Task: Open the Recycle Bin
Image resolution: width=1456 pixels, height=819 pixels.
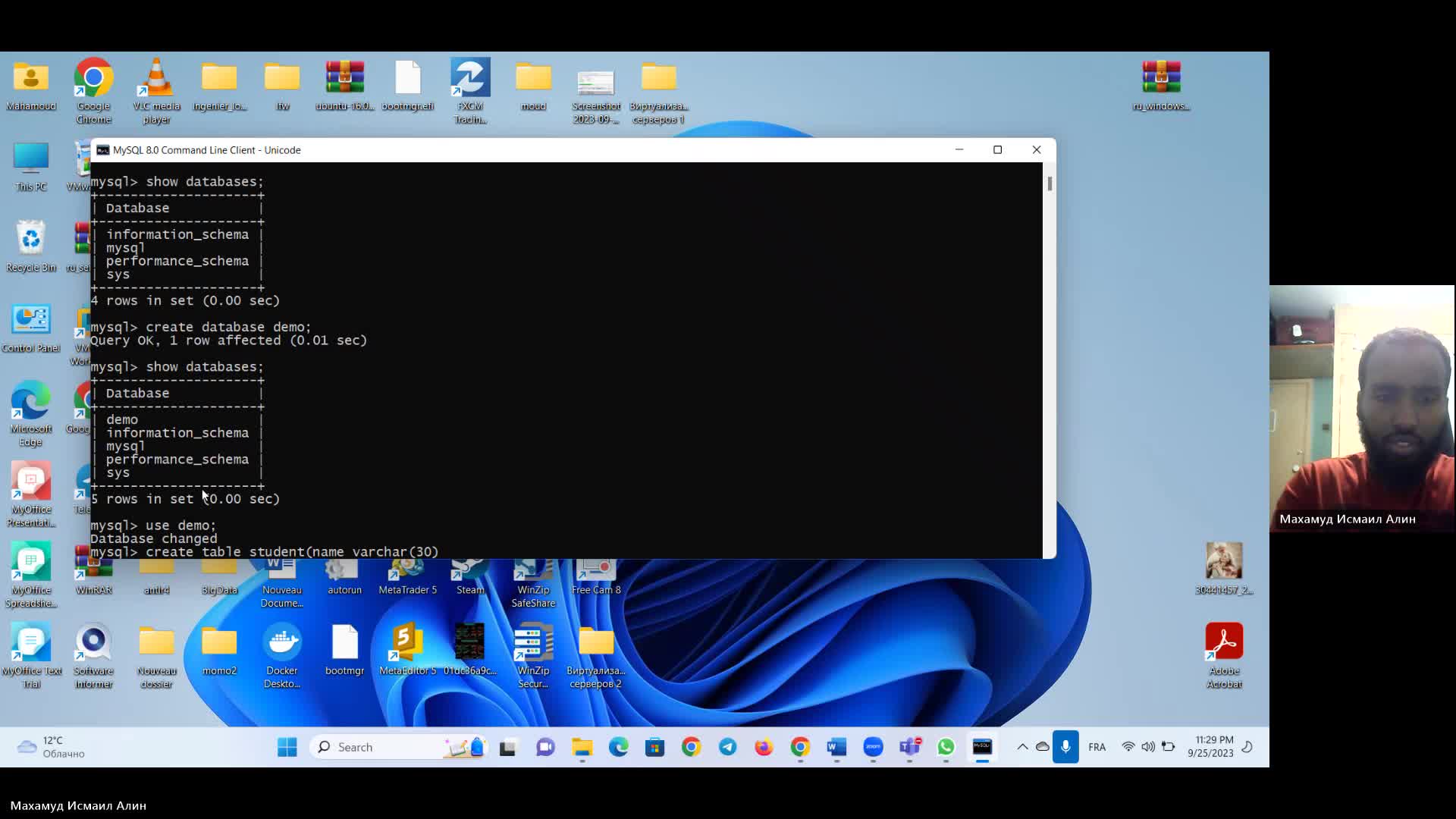Action: [31, 247]
